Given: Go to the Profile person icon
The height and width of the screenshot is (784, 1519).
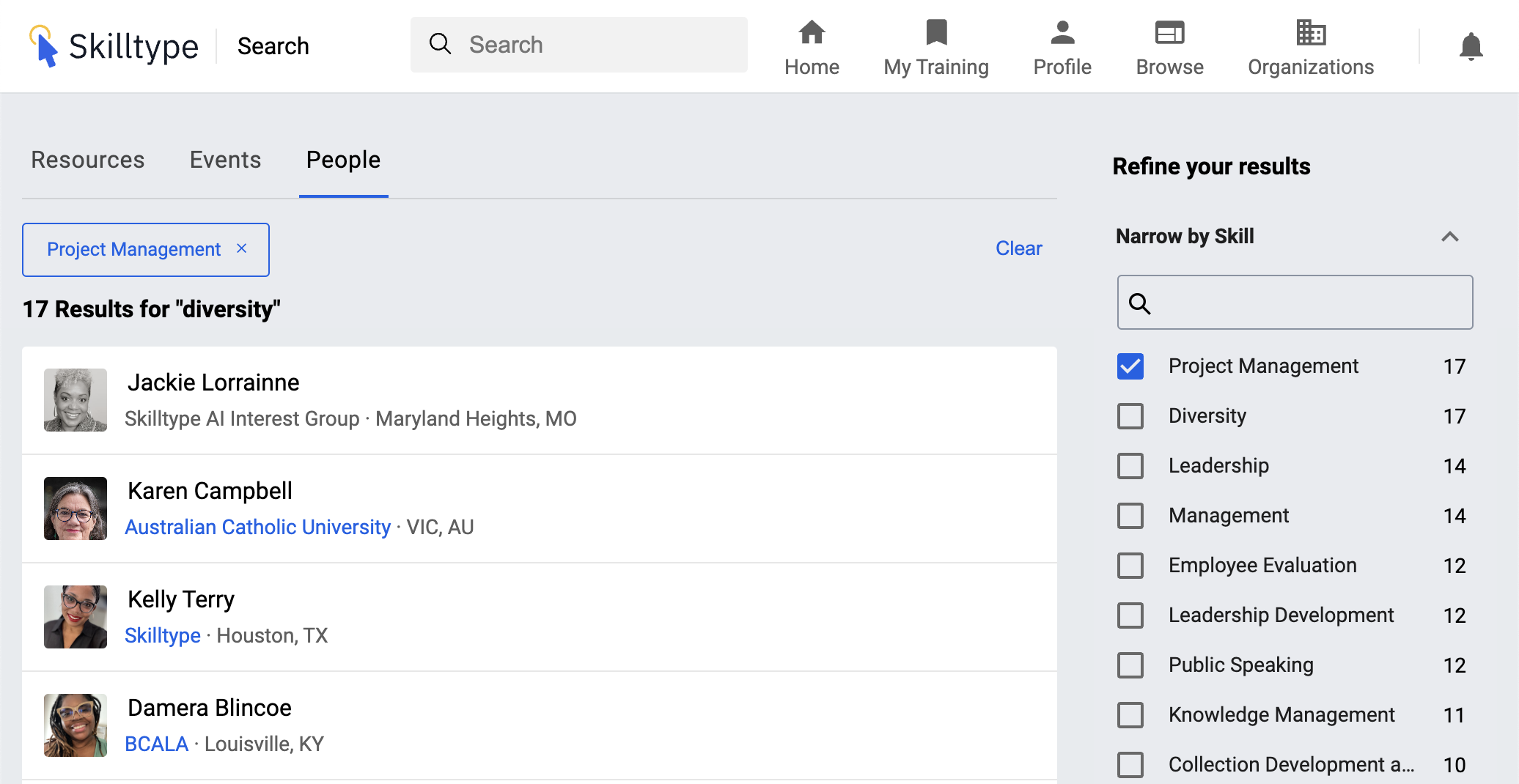Looking at the screenshot, I should coord(1062,33).
